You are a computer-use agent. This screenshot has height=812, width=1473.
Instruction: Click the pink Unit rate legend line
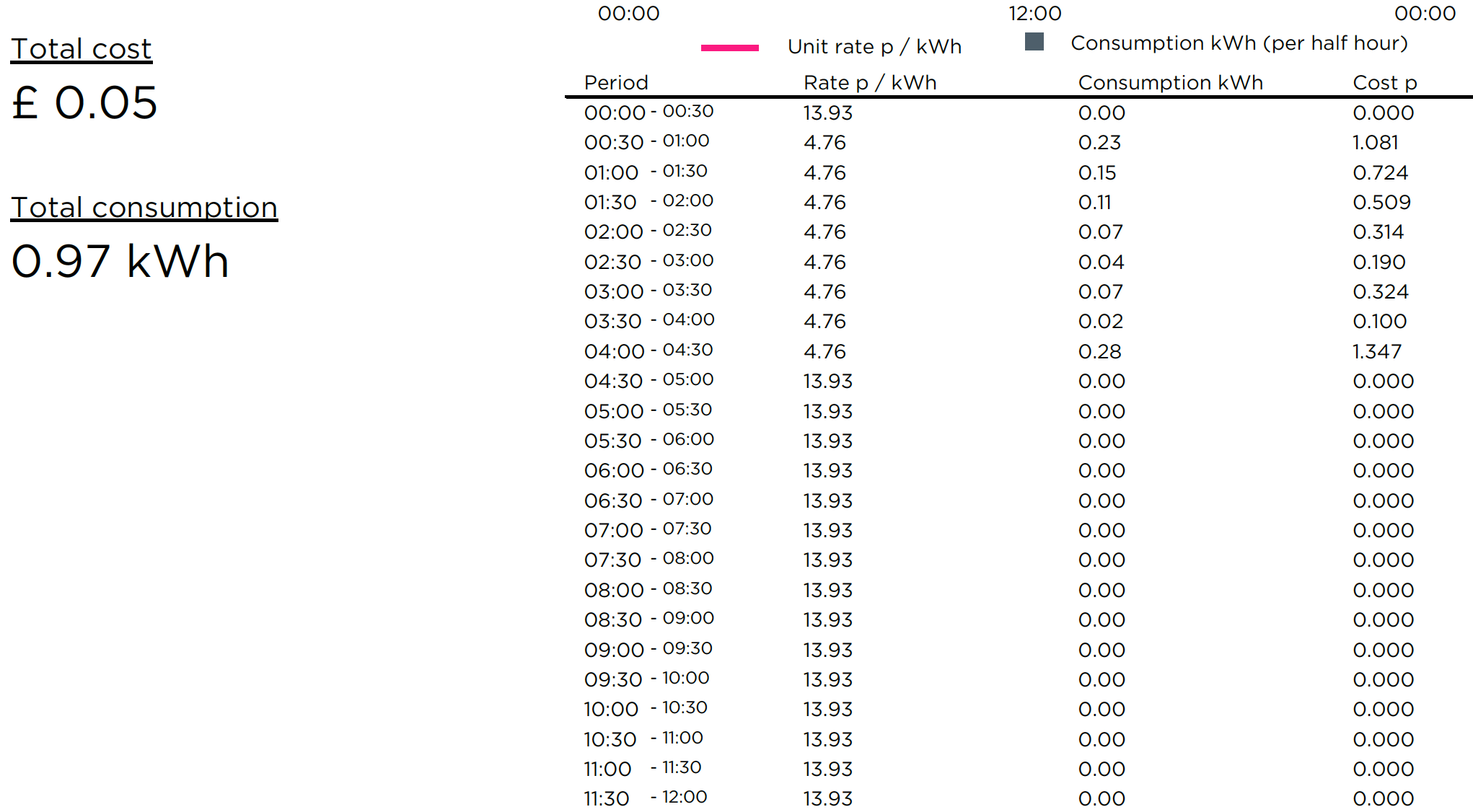click(729, 48)
